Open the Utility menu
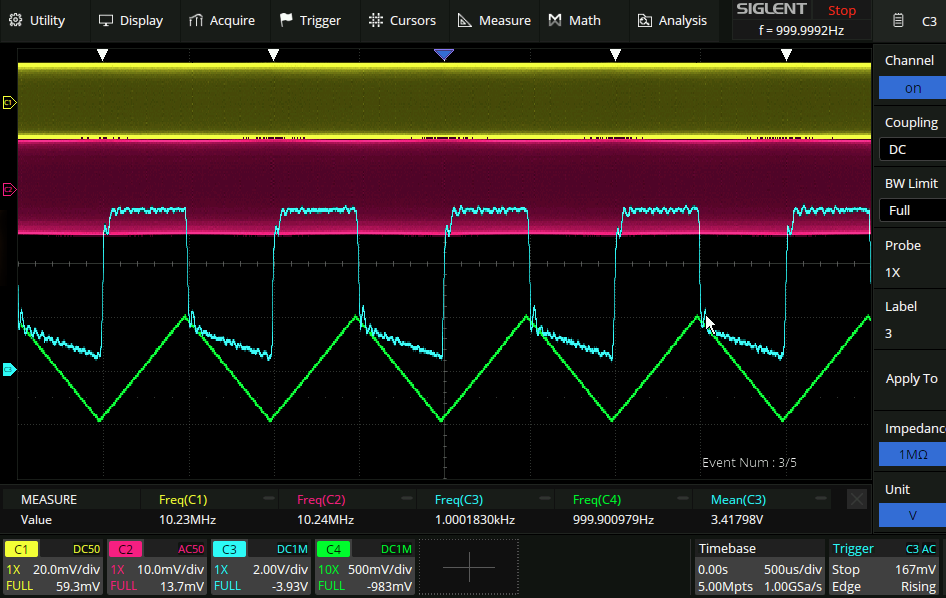Screen dimensions: 946x598 [x=38, y=20]
